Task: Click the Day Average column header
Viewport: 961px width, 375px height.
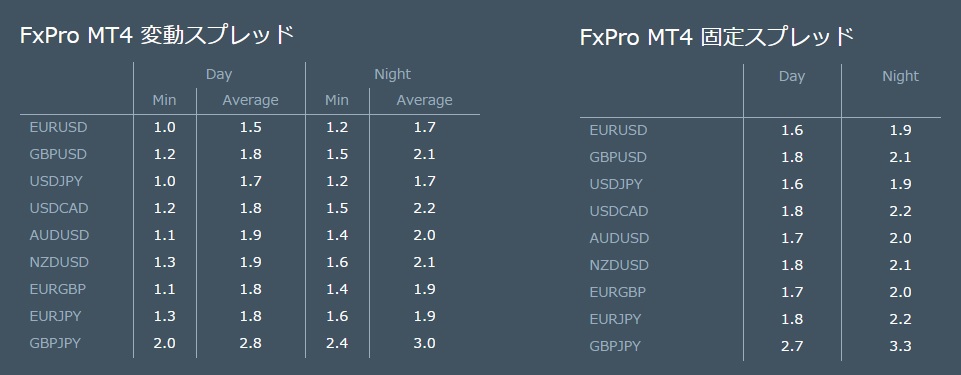Action: pos(250,100)
